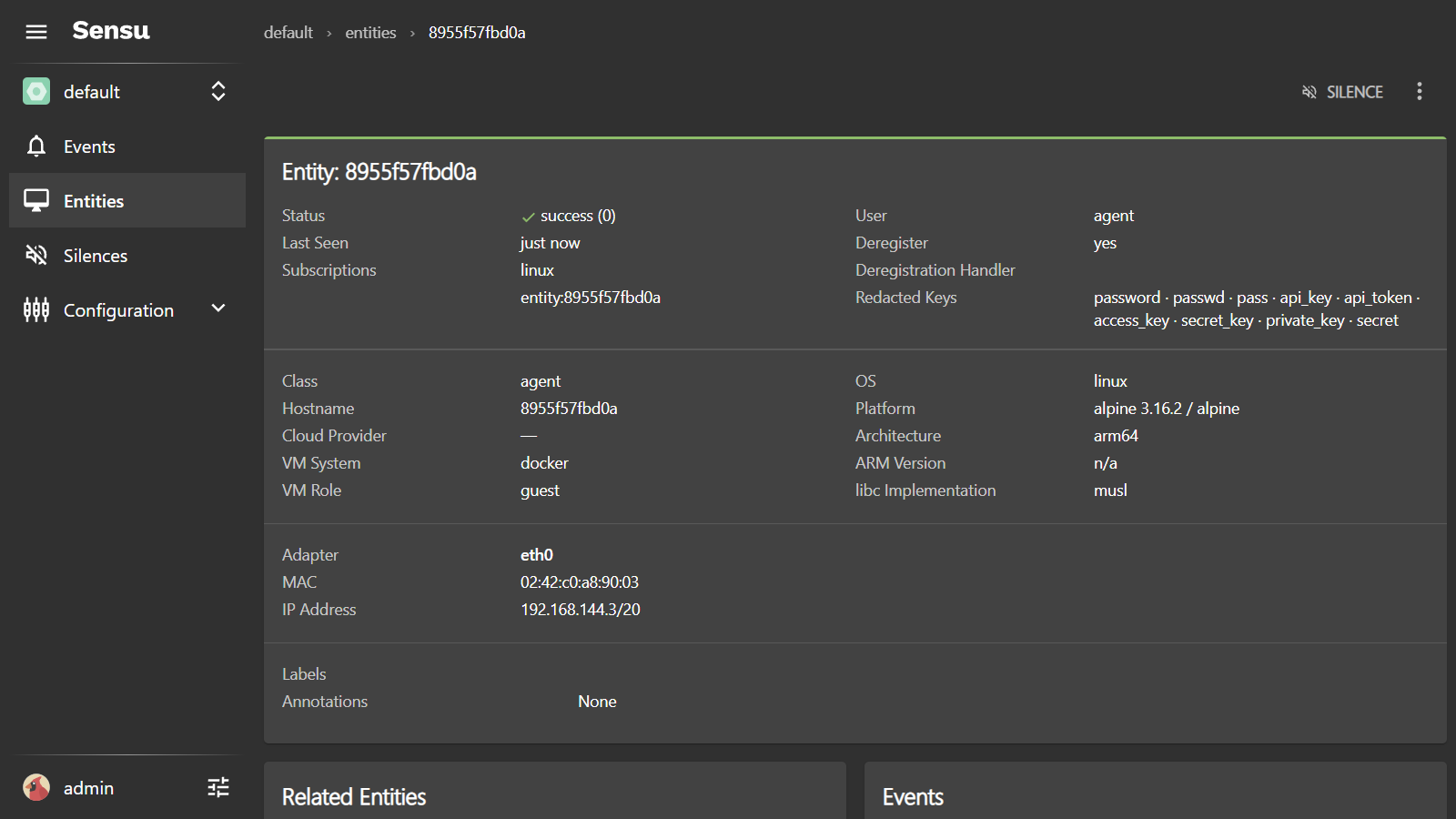Open the Events menu item
This screenshot has height=819, width=1456.
[89, 147]
